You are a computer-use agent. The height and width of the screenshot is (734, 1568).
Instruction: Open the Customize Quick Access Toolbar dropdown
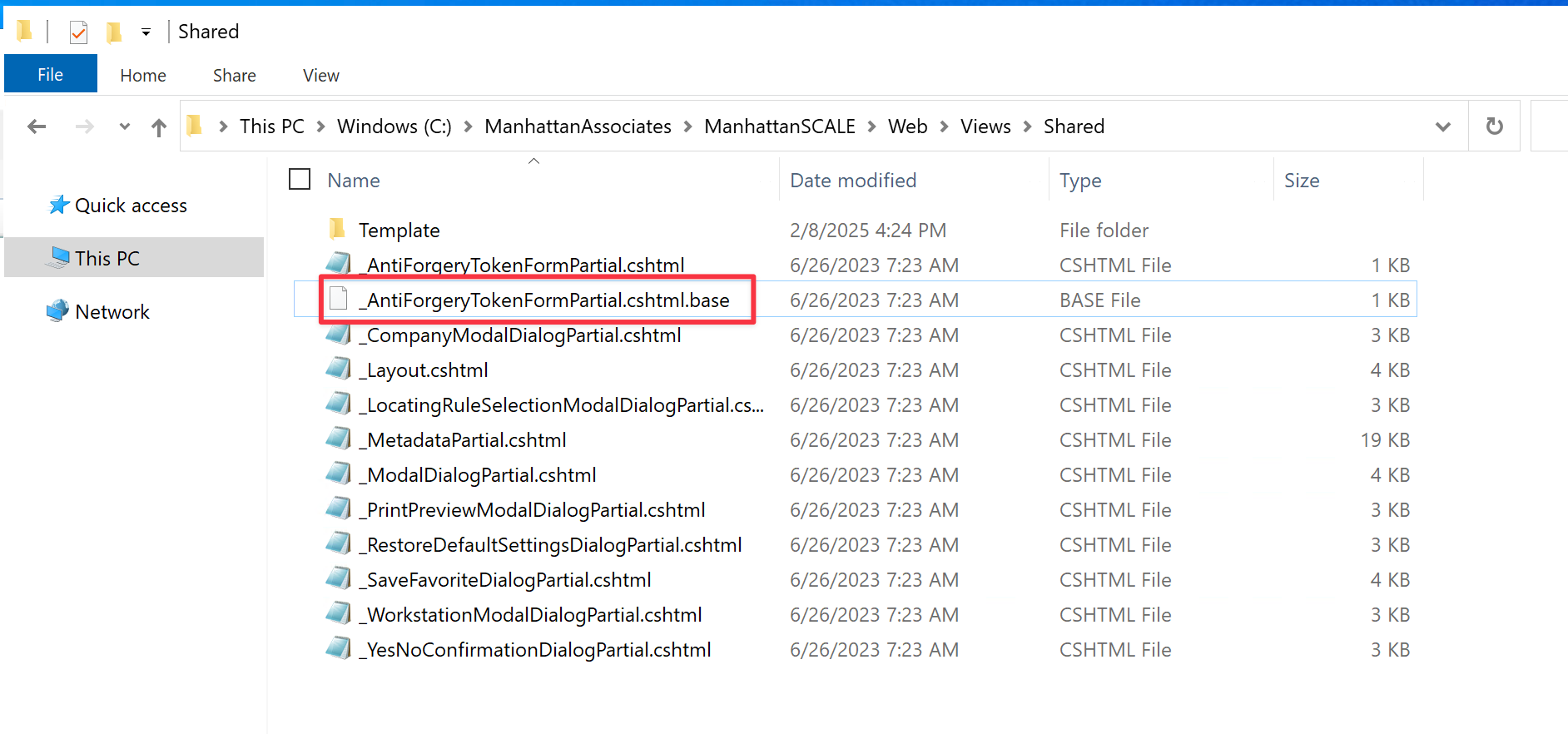click(x=146, y=32)
